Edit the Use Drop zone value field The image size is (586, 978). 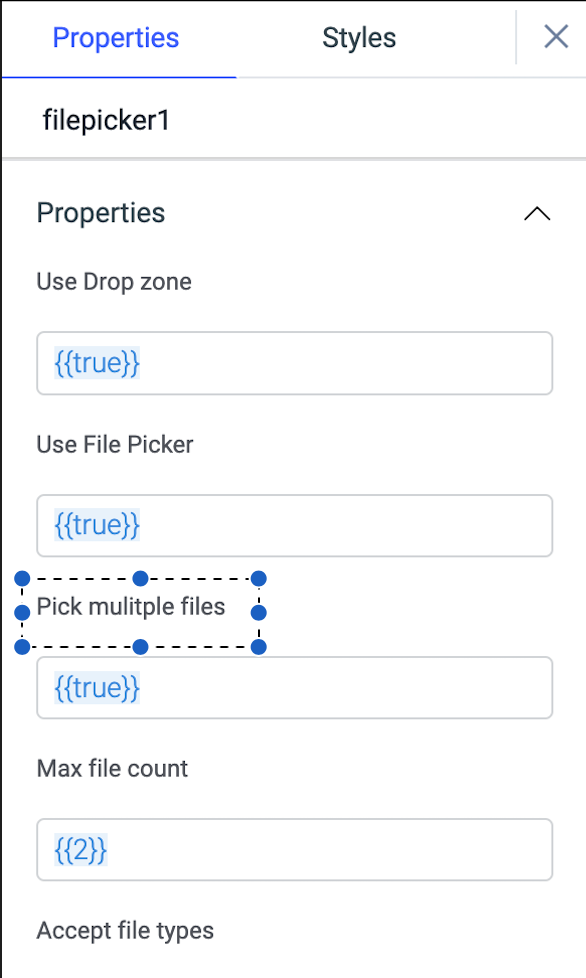(x=294, y=363)
